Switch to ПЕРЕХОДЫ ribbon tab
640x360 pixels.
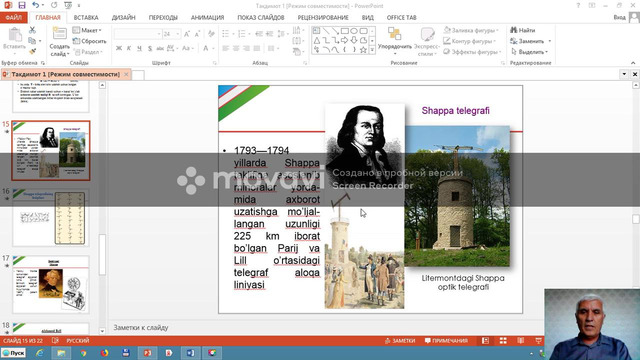click(x=163, y=18)
